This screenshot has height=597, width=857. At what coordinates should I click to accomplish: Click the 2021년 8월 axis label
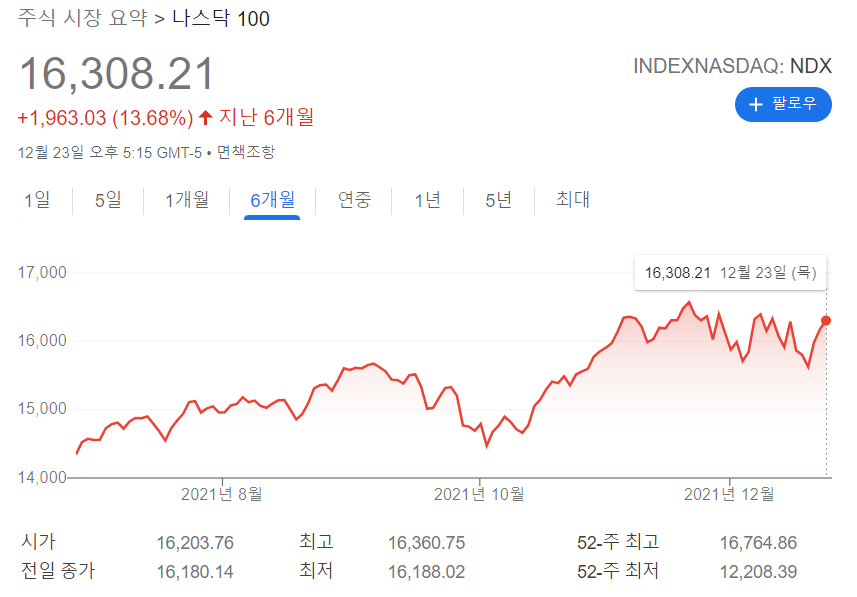click(x=221, y=494)
